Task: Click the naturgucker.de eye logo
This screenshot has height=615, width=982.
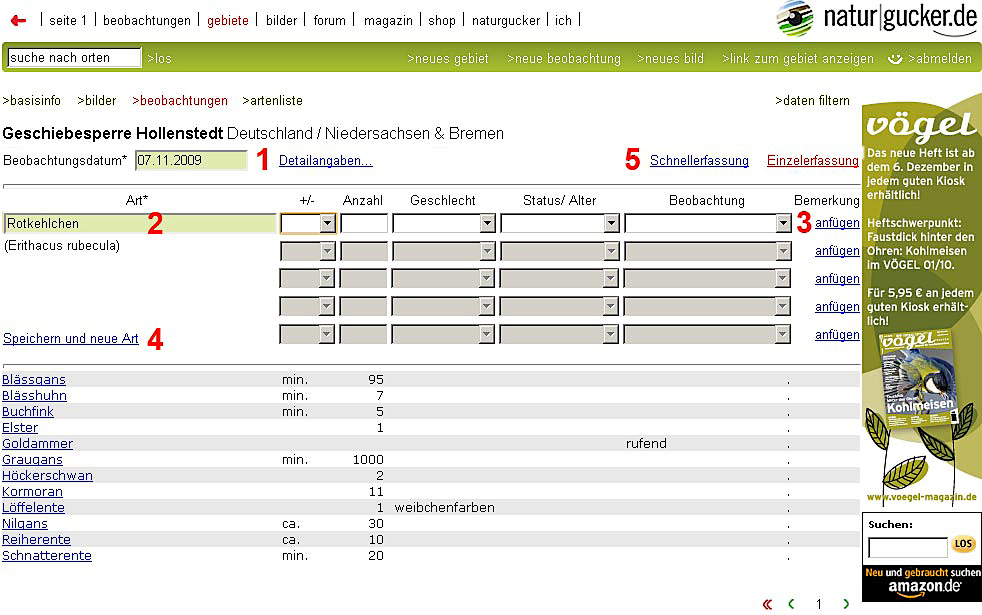Action: click(x=796, y=18)
